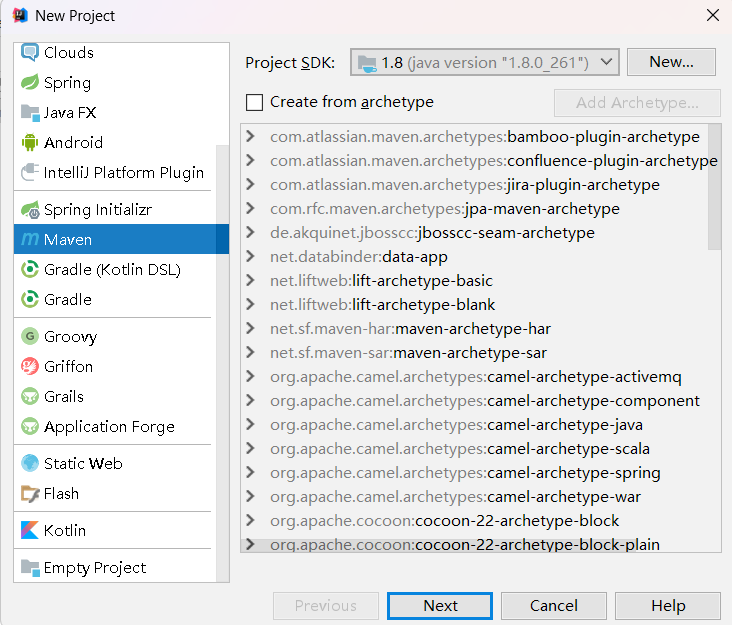This screenshot has width=732, height=625.
Task: Click the New... SDK button
Action: click(671, 62)
